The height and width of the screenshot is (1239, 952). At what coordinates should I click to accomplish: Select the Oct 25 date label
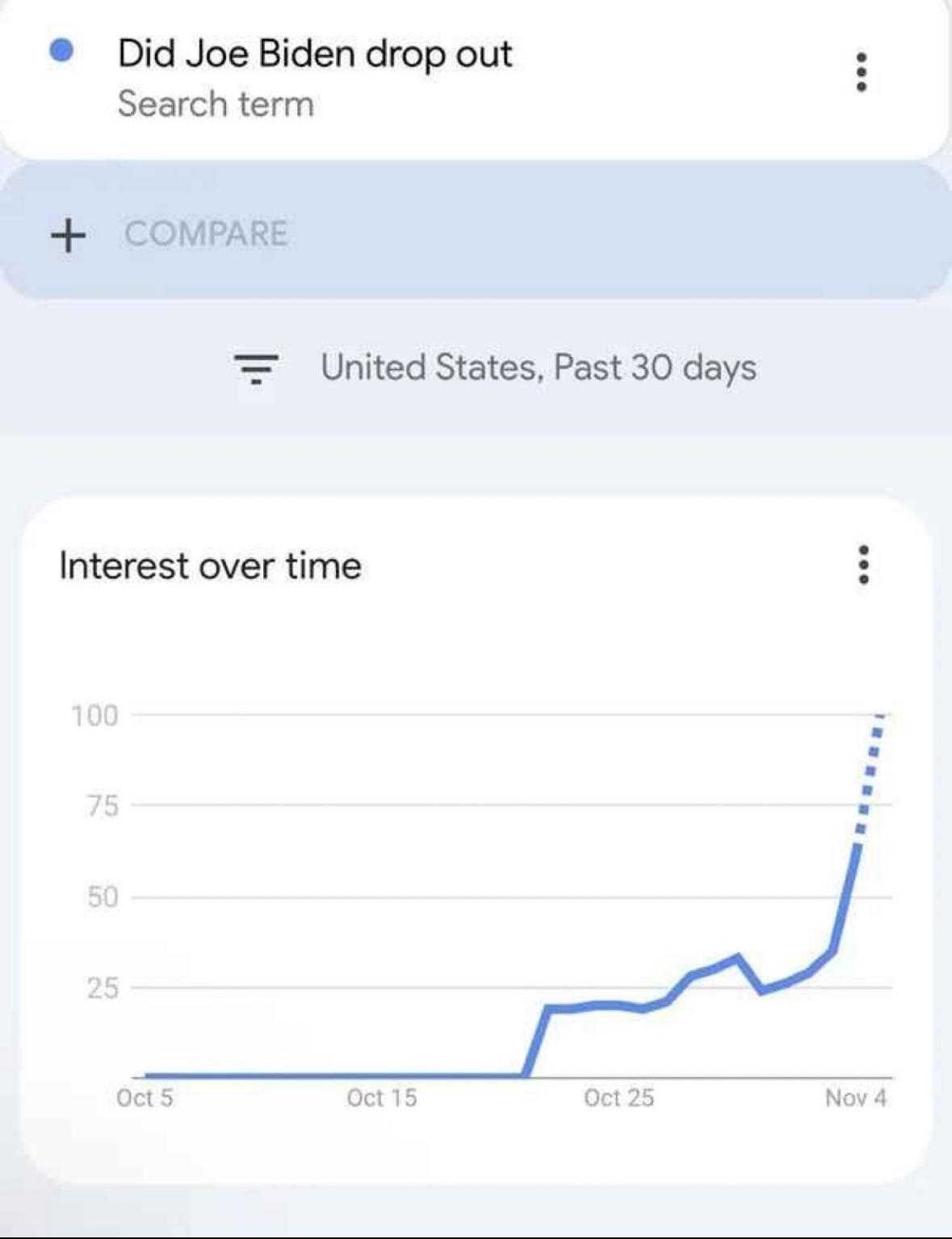point(619,1098)
